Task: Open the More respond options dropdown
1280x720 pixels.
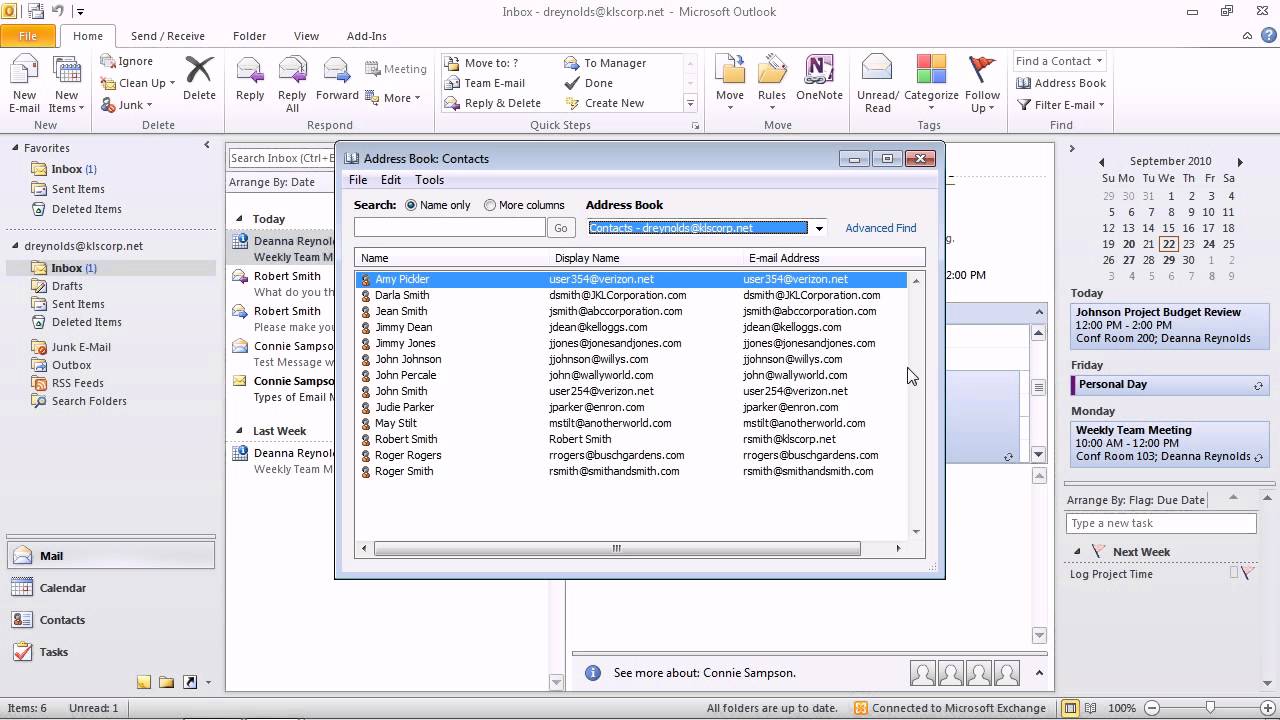Action: 393,98
